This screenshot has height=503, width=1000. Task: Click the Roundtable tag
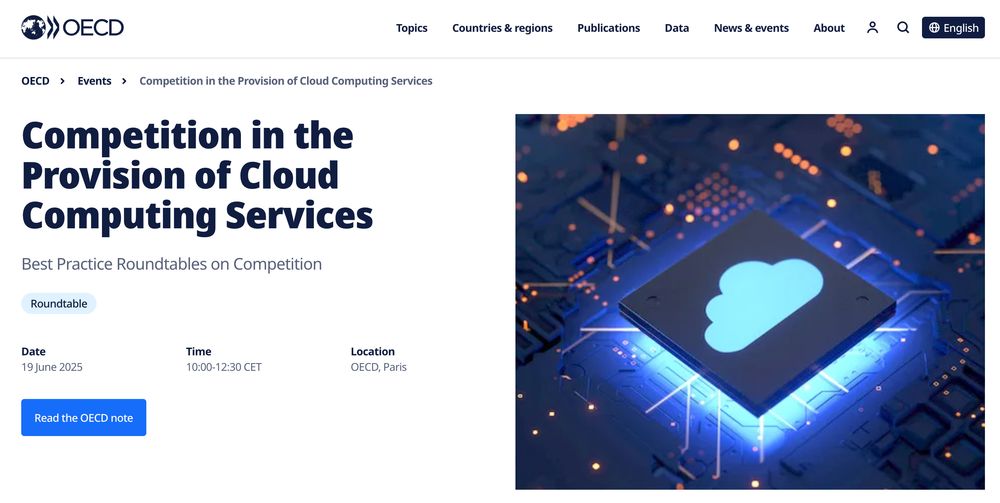59,303
